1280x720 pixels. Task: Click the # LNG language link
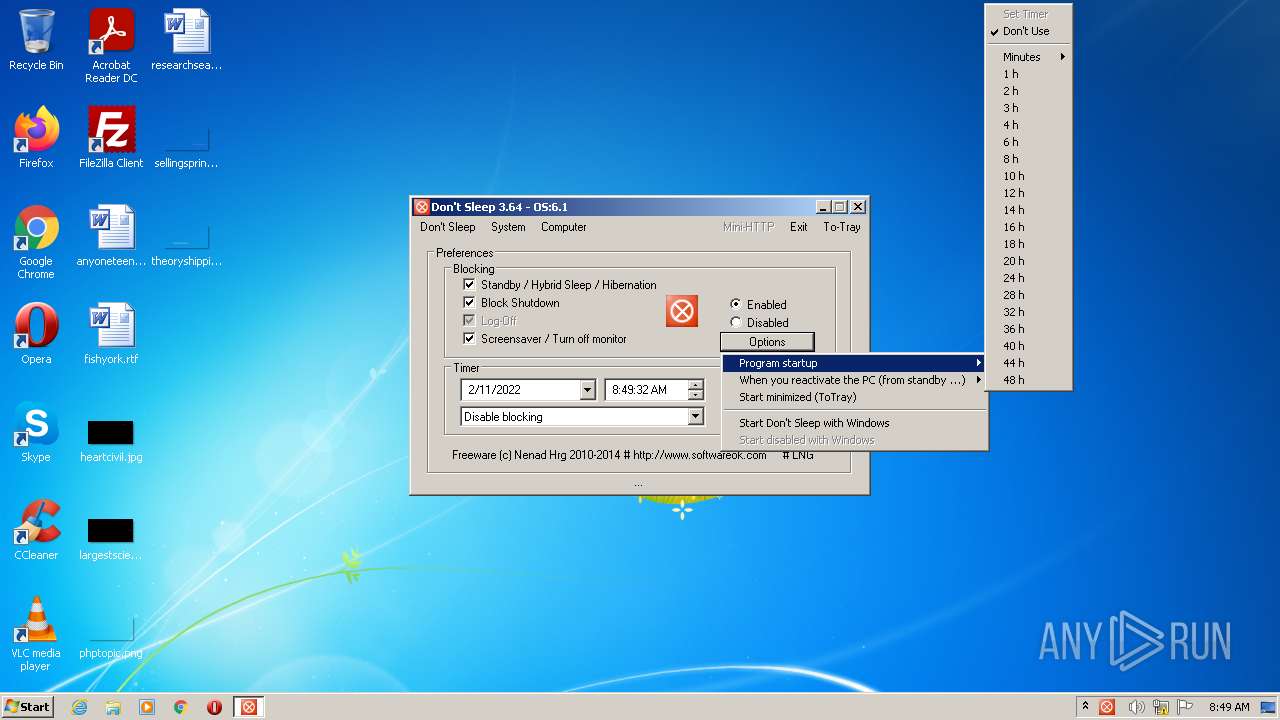(798, 455)
